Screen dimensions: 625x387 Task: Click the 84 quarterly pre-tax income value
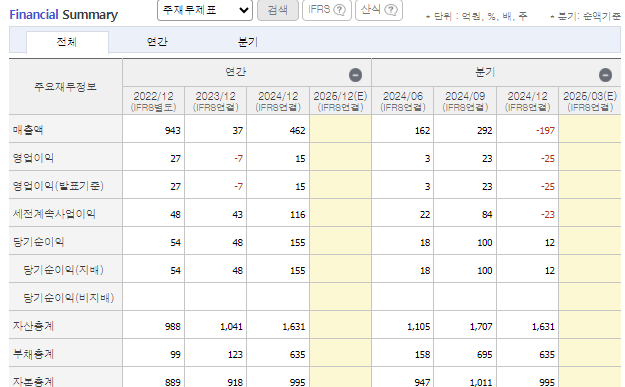(487, 214)
